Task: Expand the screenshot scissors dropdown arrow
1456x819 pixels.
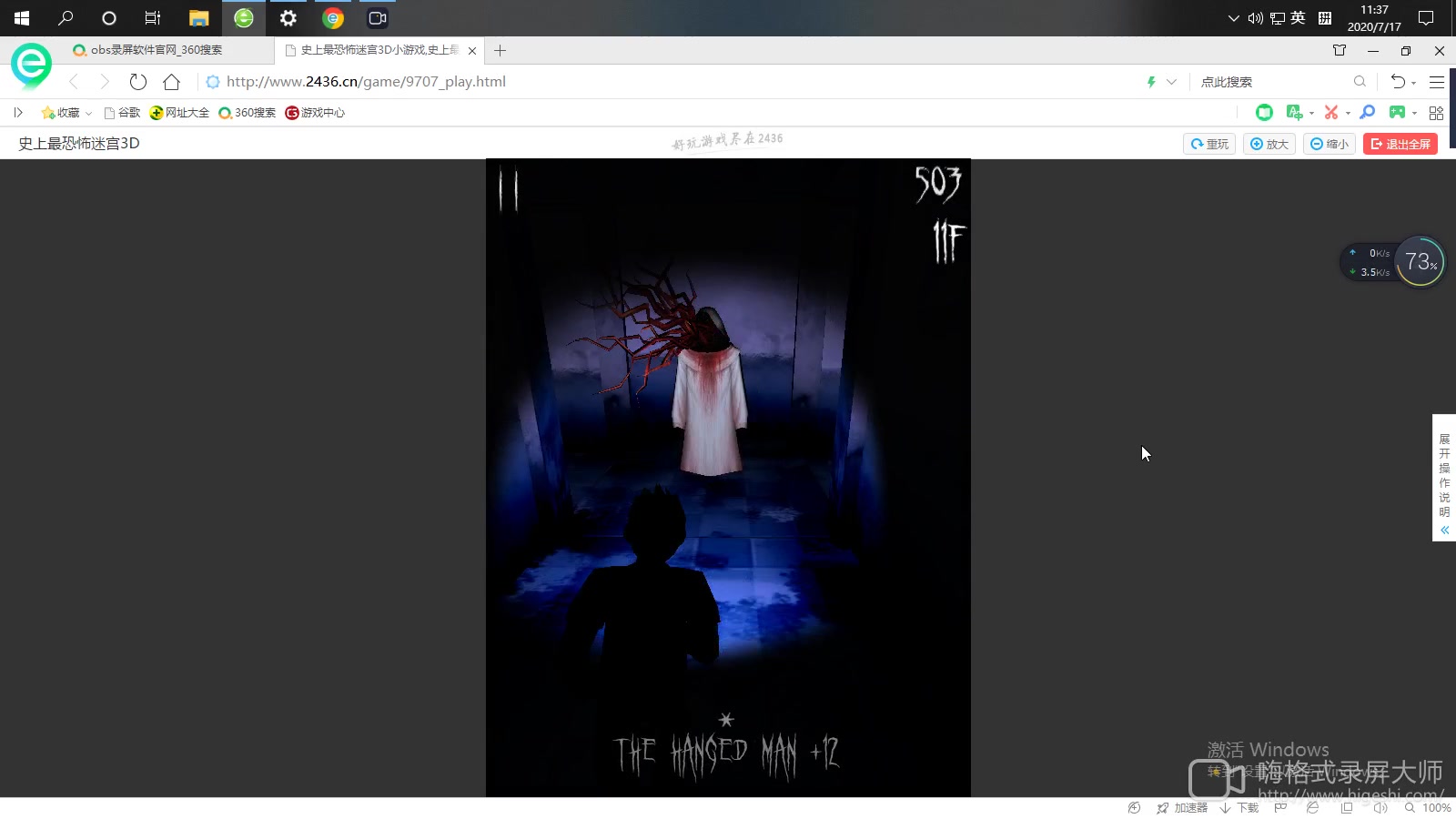Action: click(x=1348, y=114)
